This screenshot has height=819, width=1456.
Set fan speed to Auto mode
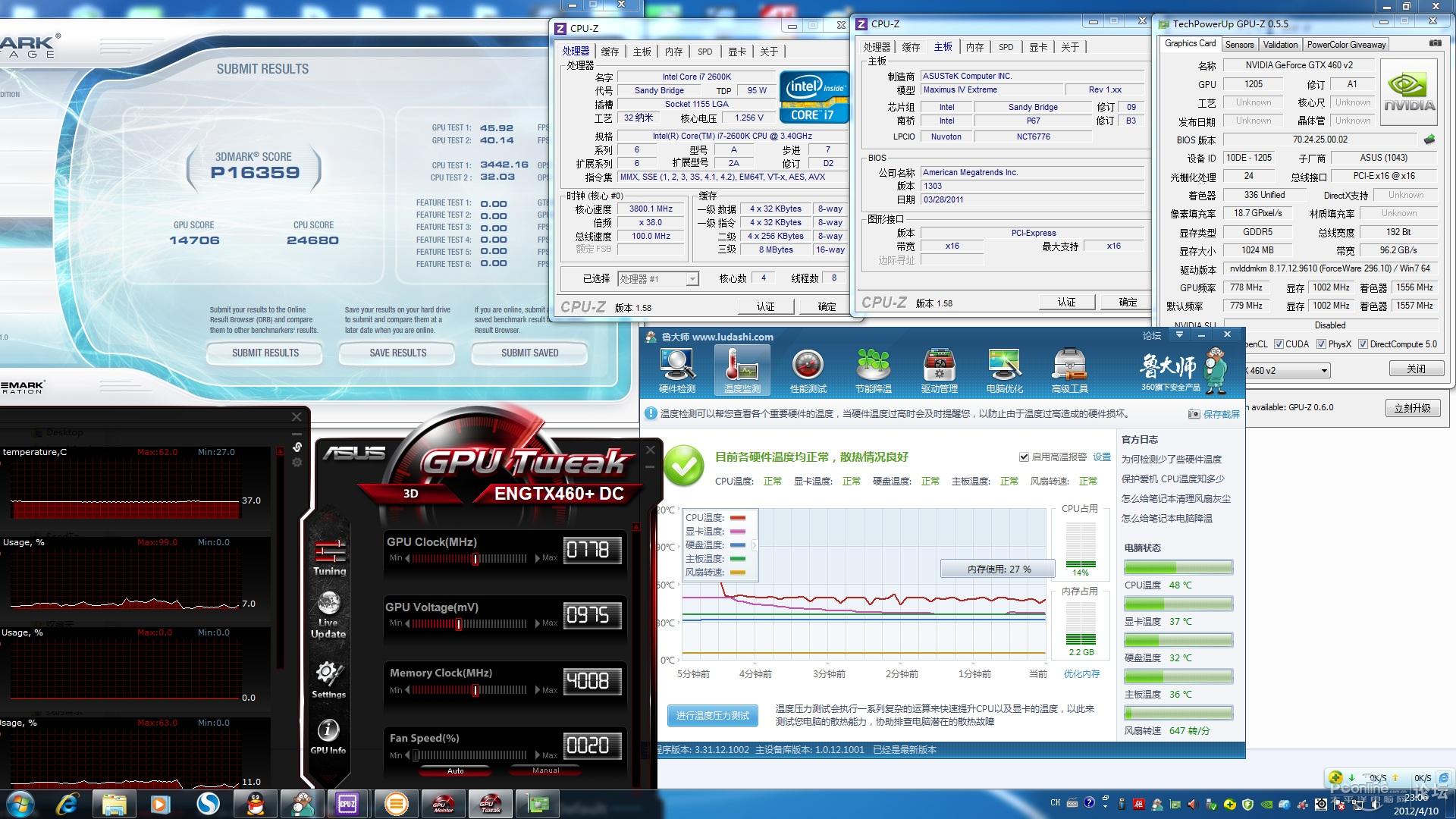click(x=455, y=770)
